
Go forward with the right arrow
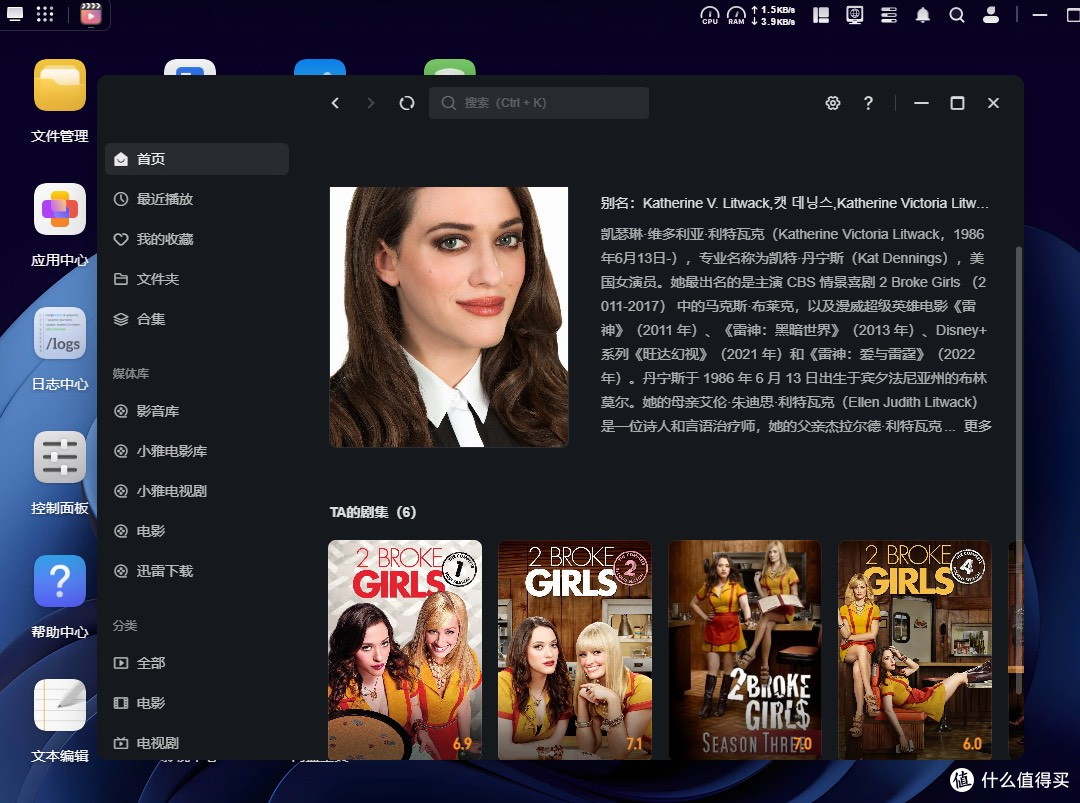[371, 103]
